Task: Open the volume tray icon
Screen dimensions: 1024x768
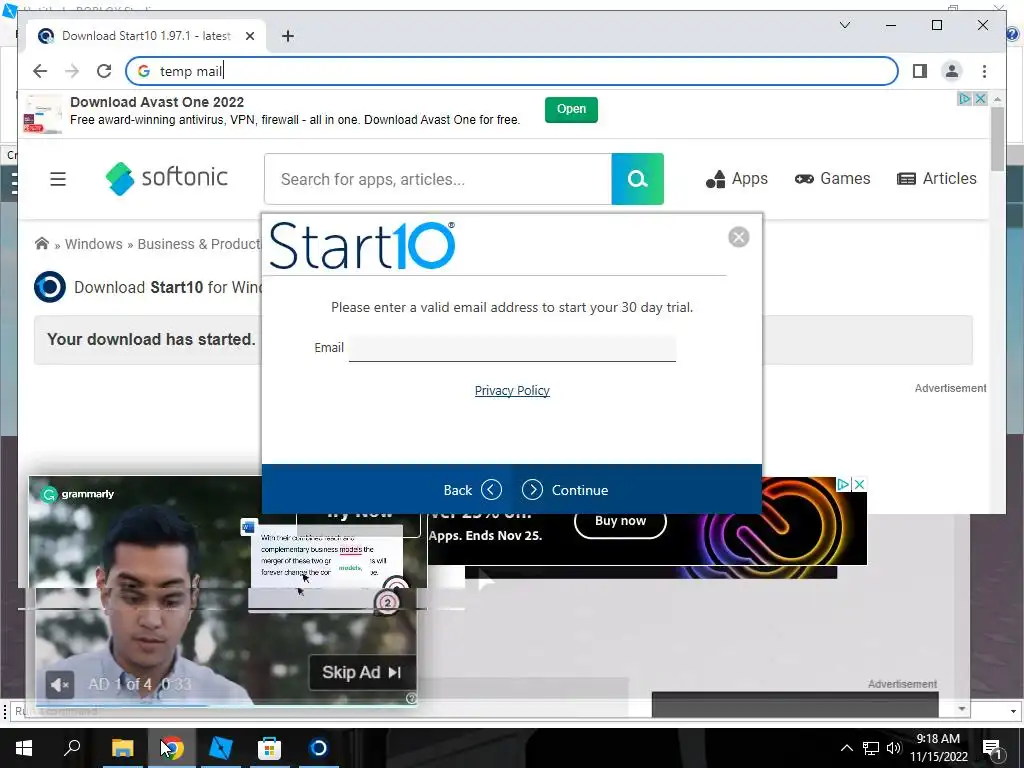Action: coord(893,748)
